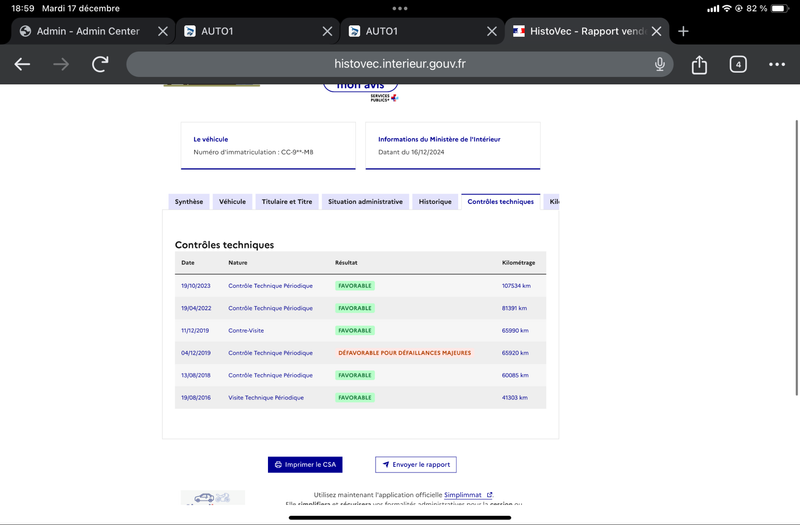
Task: Switch to the first AUTO1 browser tab
Action: point(258,31)
